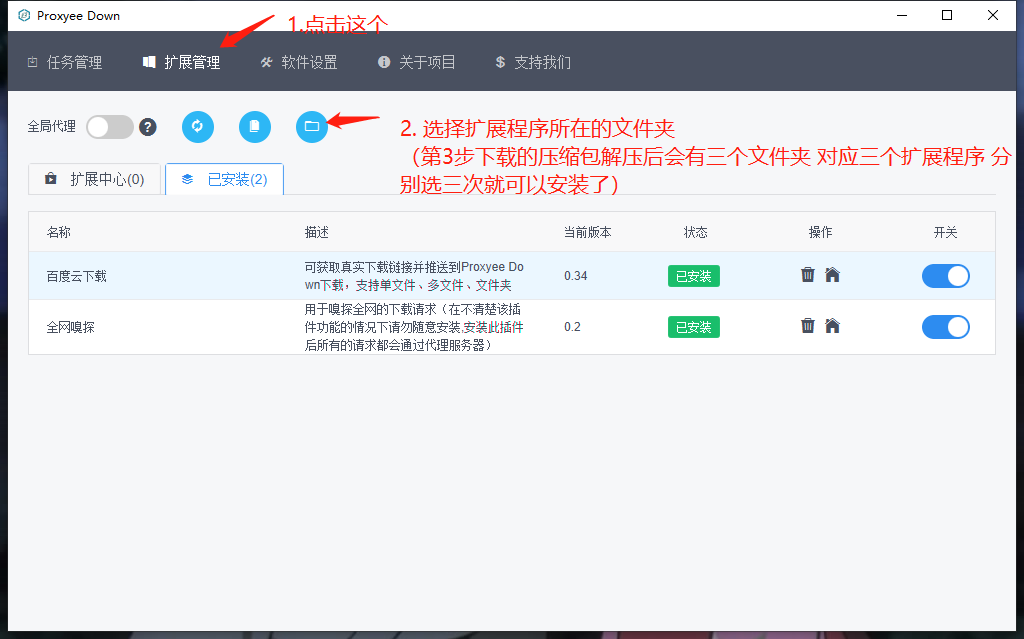This screenshot has height=639, width=1024.
Task: Delete the 百度云下载 extension via trash icon
Action: [808, 273]
